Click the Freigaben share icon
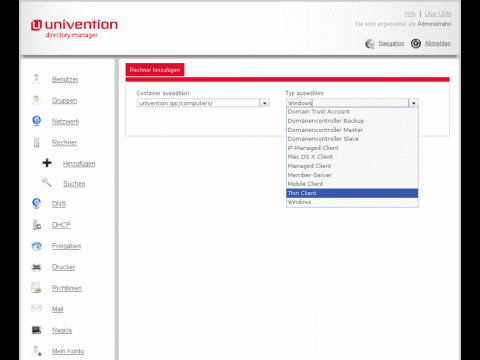The width and height of the screenshot is (480, 360). (x=36, y=246)
